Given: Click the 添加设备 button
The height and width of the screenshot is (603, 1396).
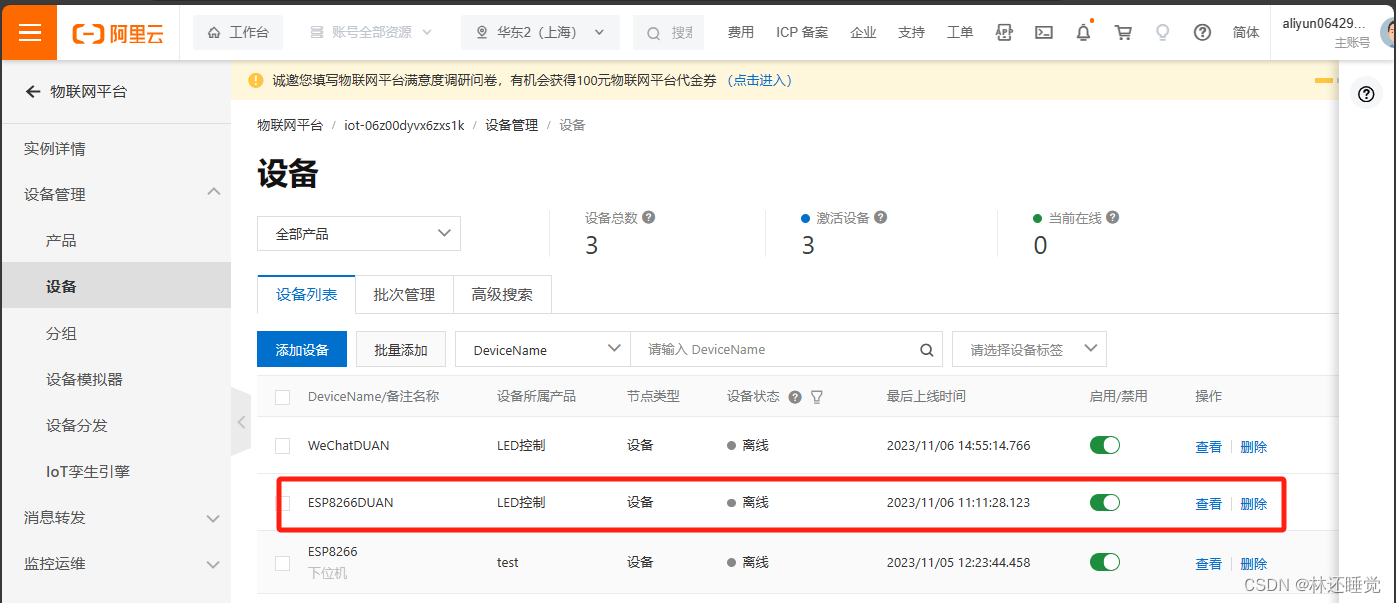Looking at the screenshot, I should [302, 349].
